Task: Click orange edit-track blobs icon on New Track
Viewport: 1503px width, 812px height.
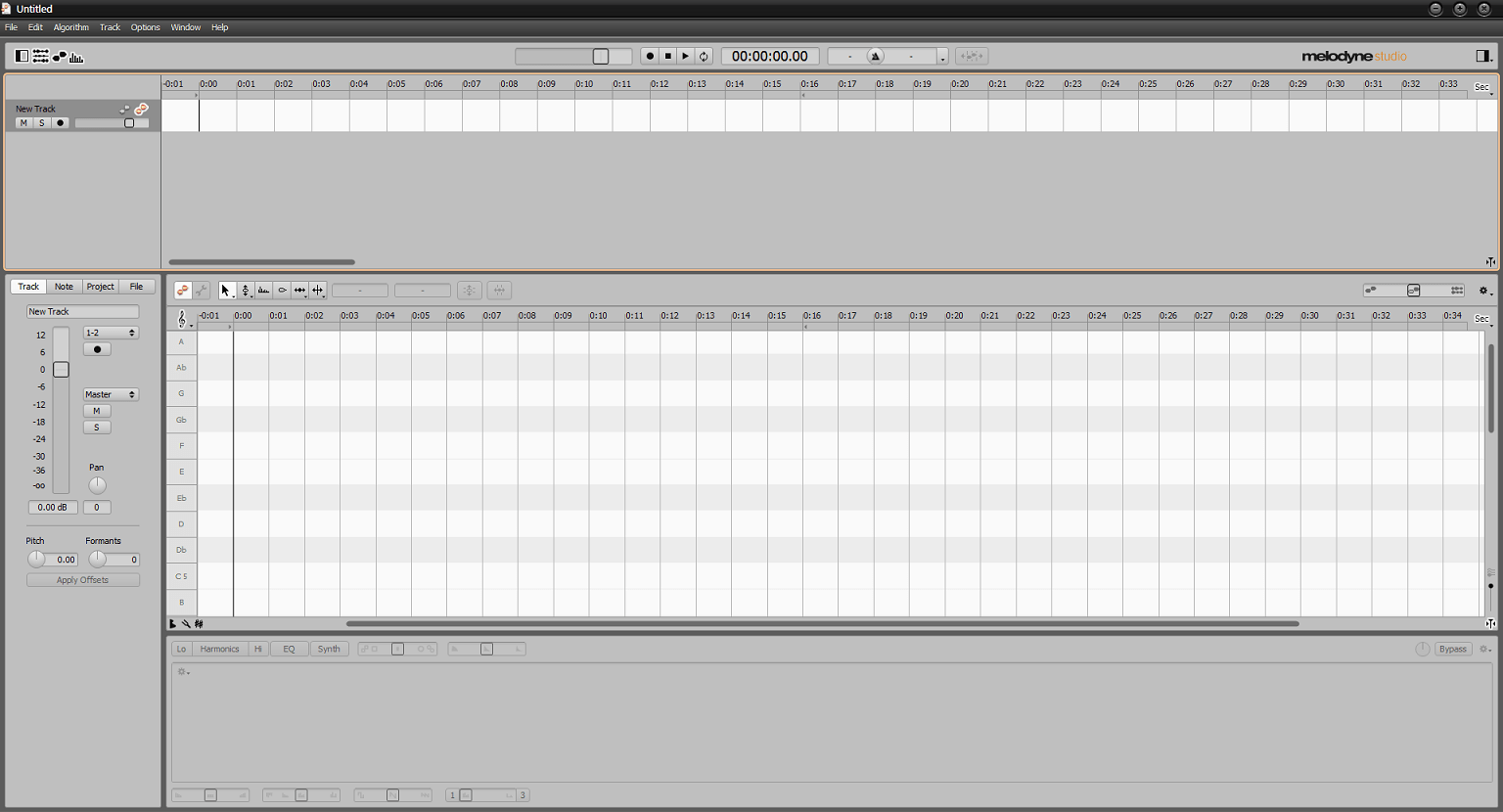Action: (142, 109)
